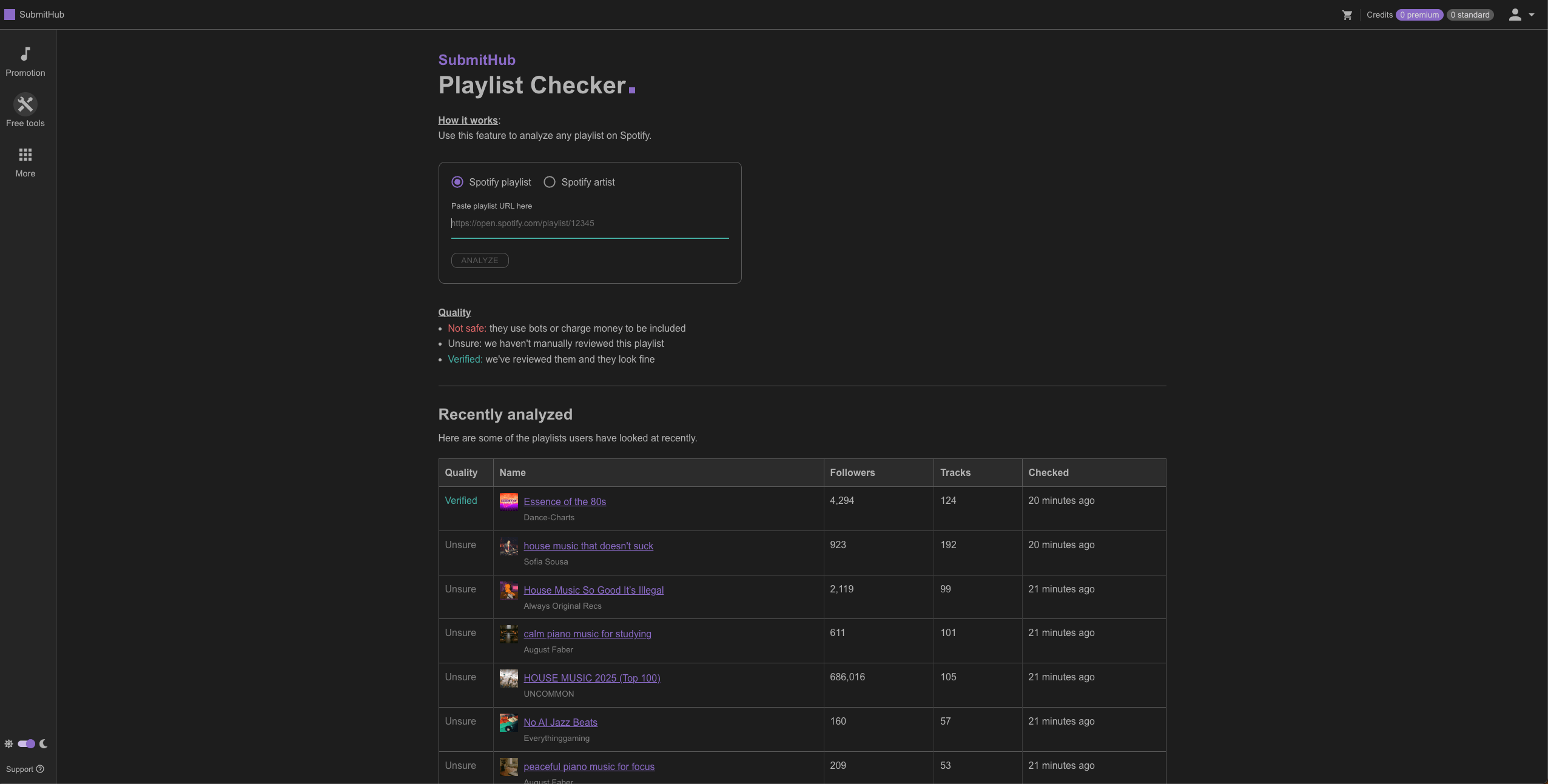Click the sun light-mode icon
The height and width of the screenshot is (784, 1548).
(x=8, y=743)
